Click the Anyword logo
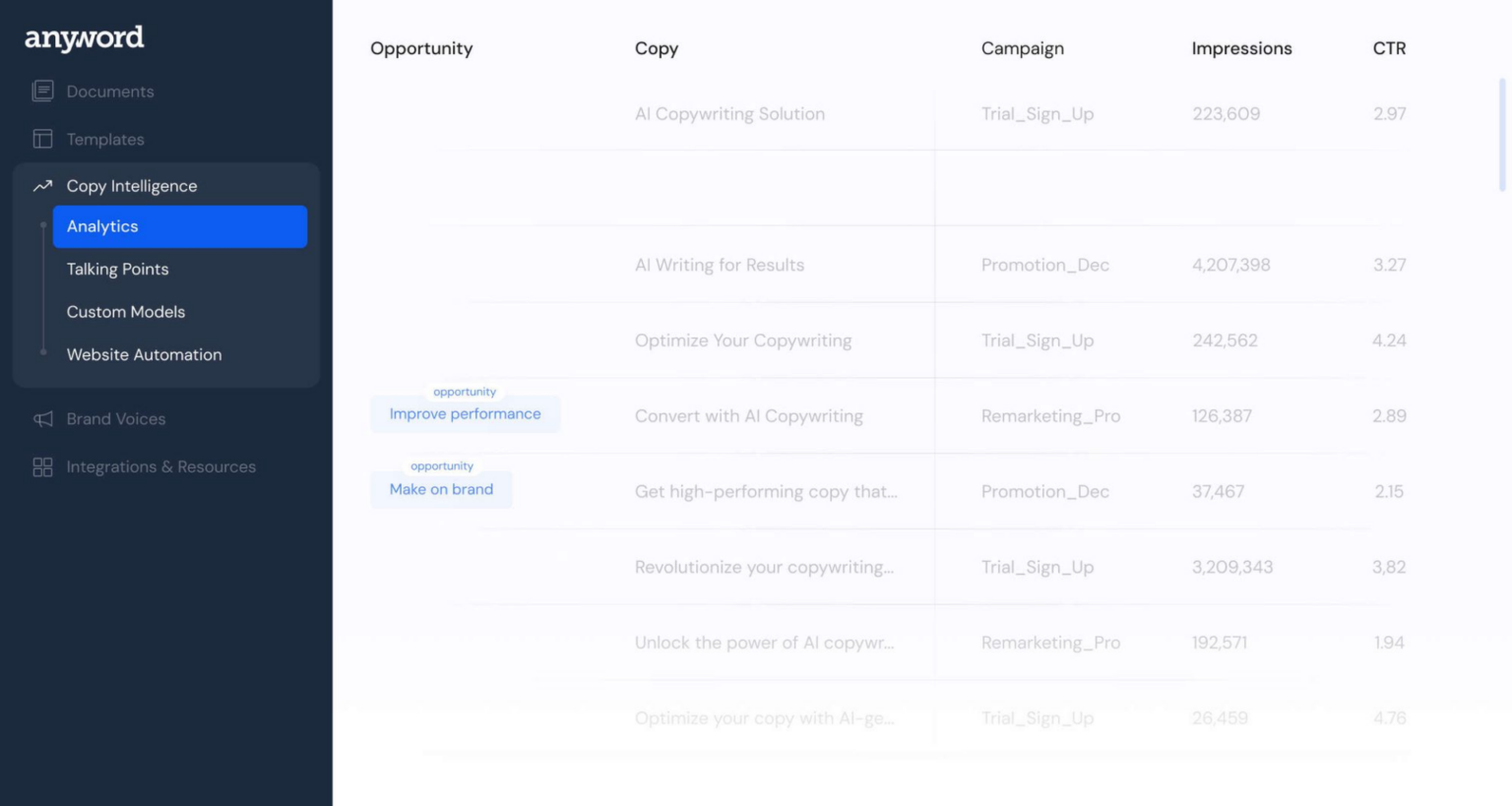 (85, 38)
